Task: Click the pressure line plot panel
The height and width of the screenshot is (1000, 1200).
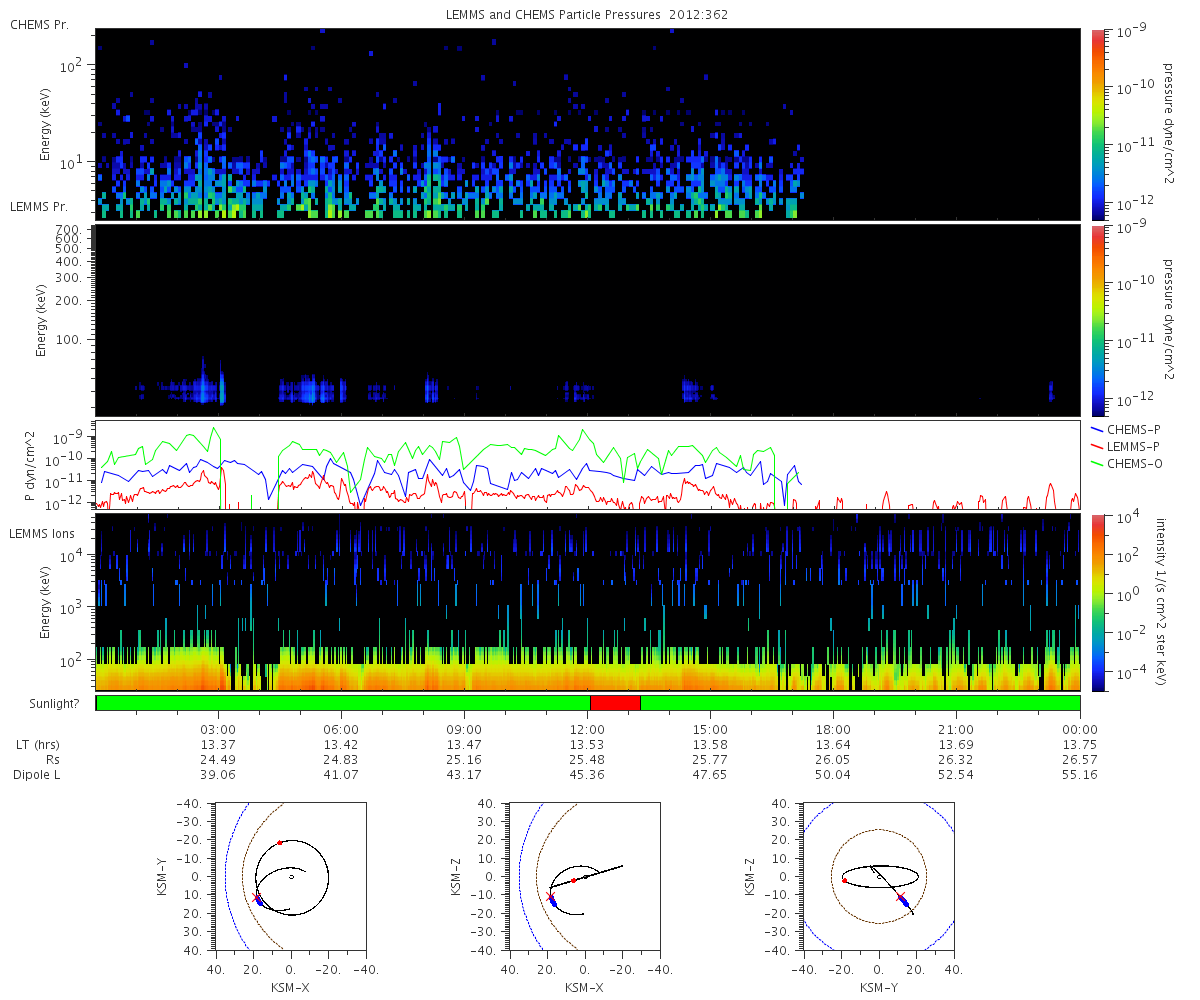Action: coord(588,465)
